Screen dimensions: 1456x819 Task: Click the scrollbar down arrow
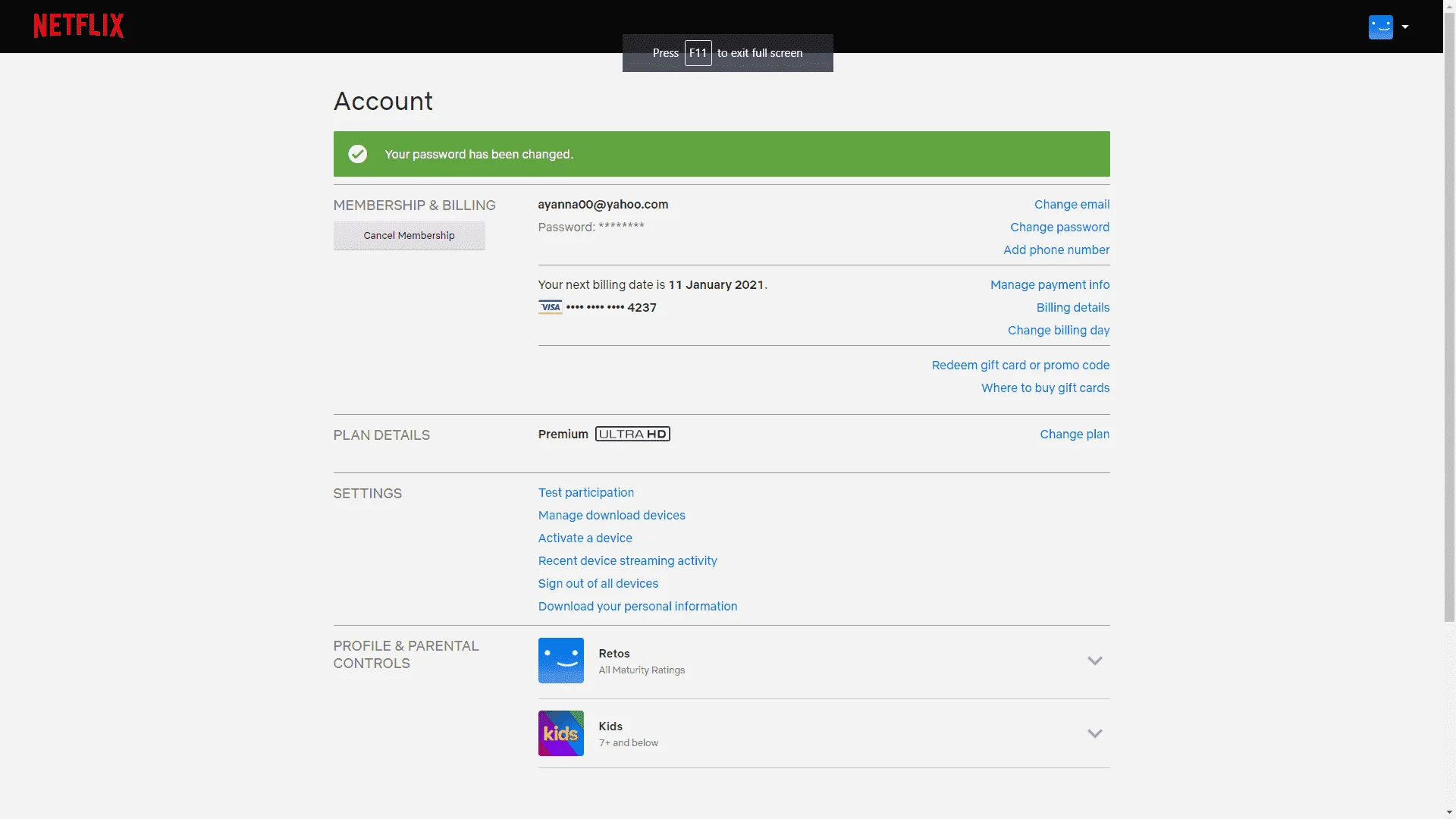pos(1449,812)
